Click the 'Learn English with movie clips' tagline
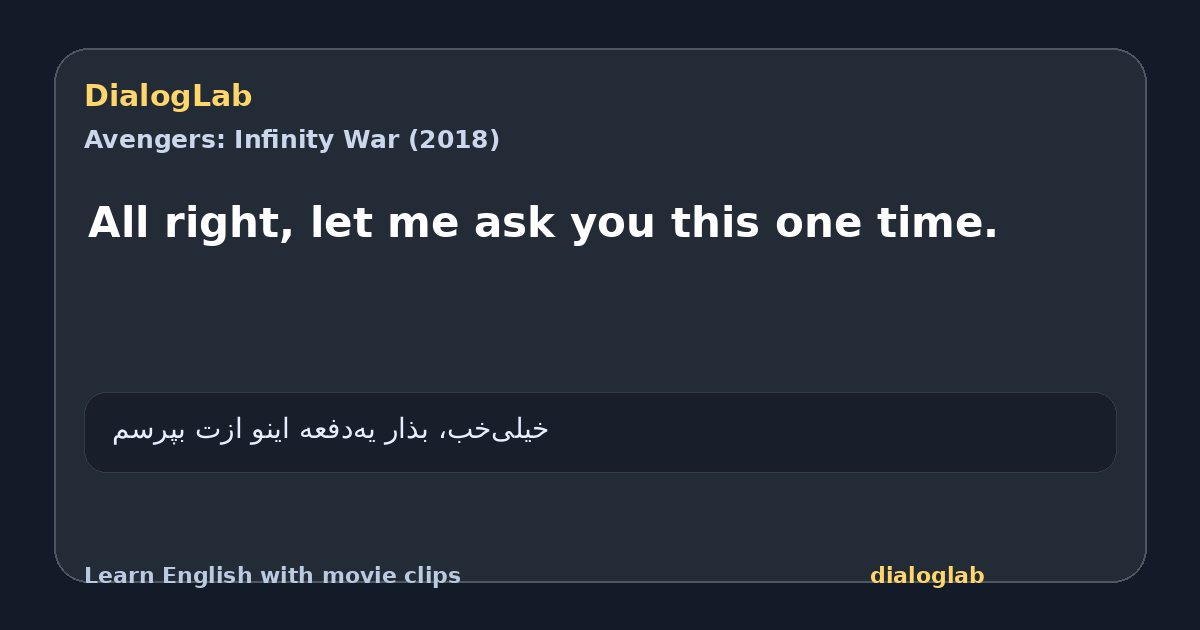 pos(272,576)
